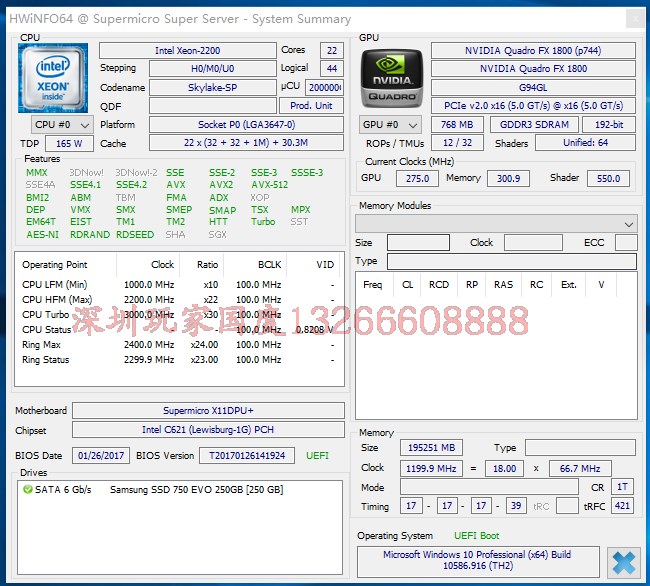650x586 pixels.
Task: Click the Prod. Unit field
Action: pyautogui.click(x=311, y=106)
